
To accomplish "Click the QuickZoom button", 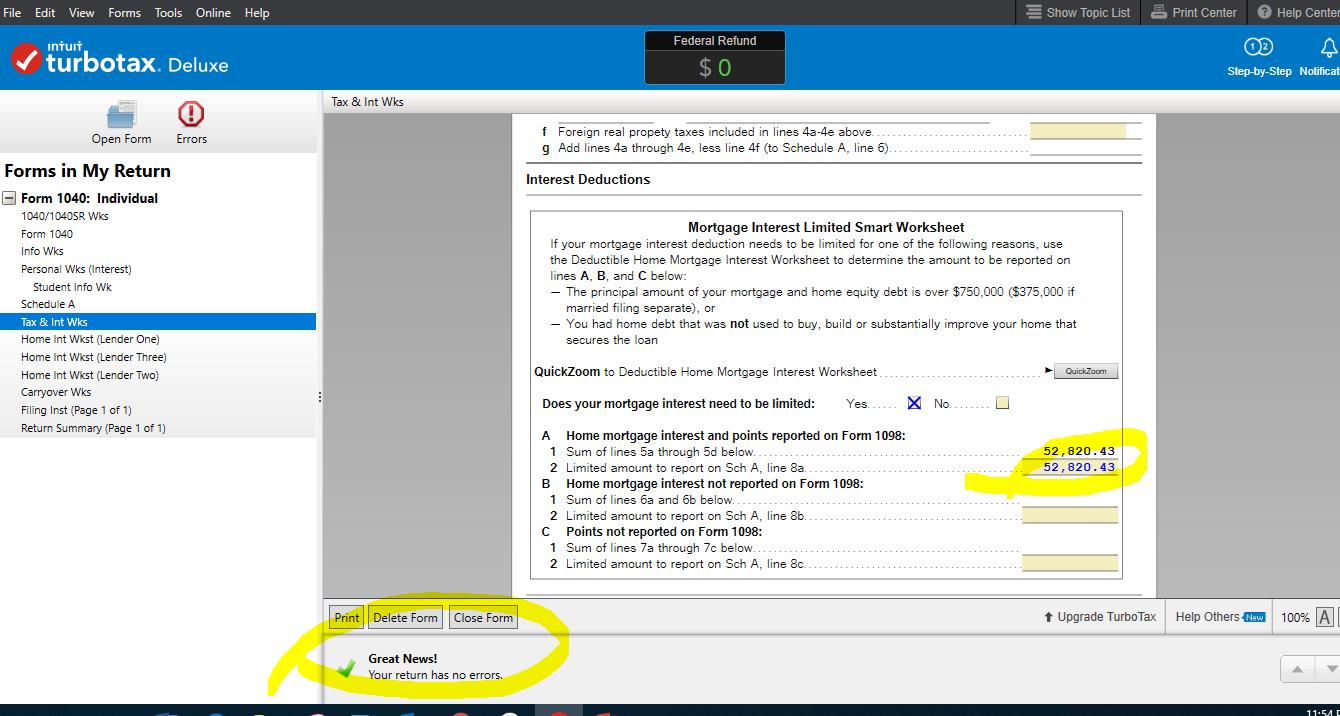I will point(1085,371).
